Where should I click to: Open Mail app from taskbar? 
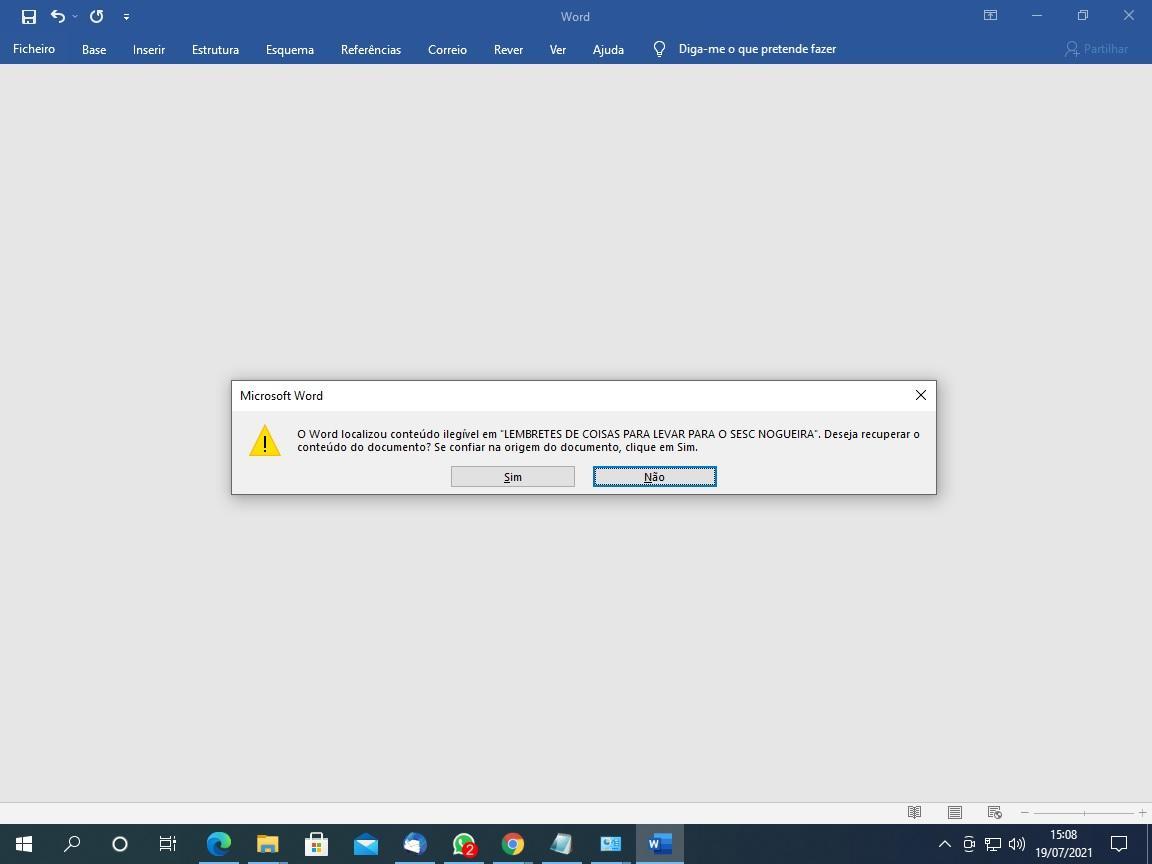click(x=366, y=844)
